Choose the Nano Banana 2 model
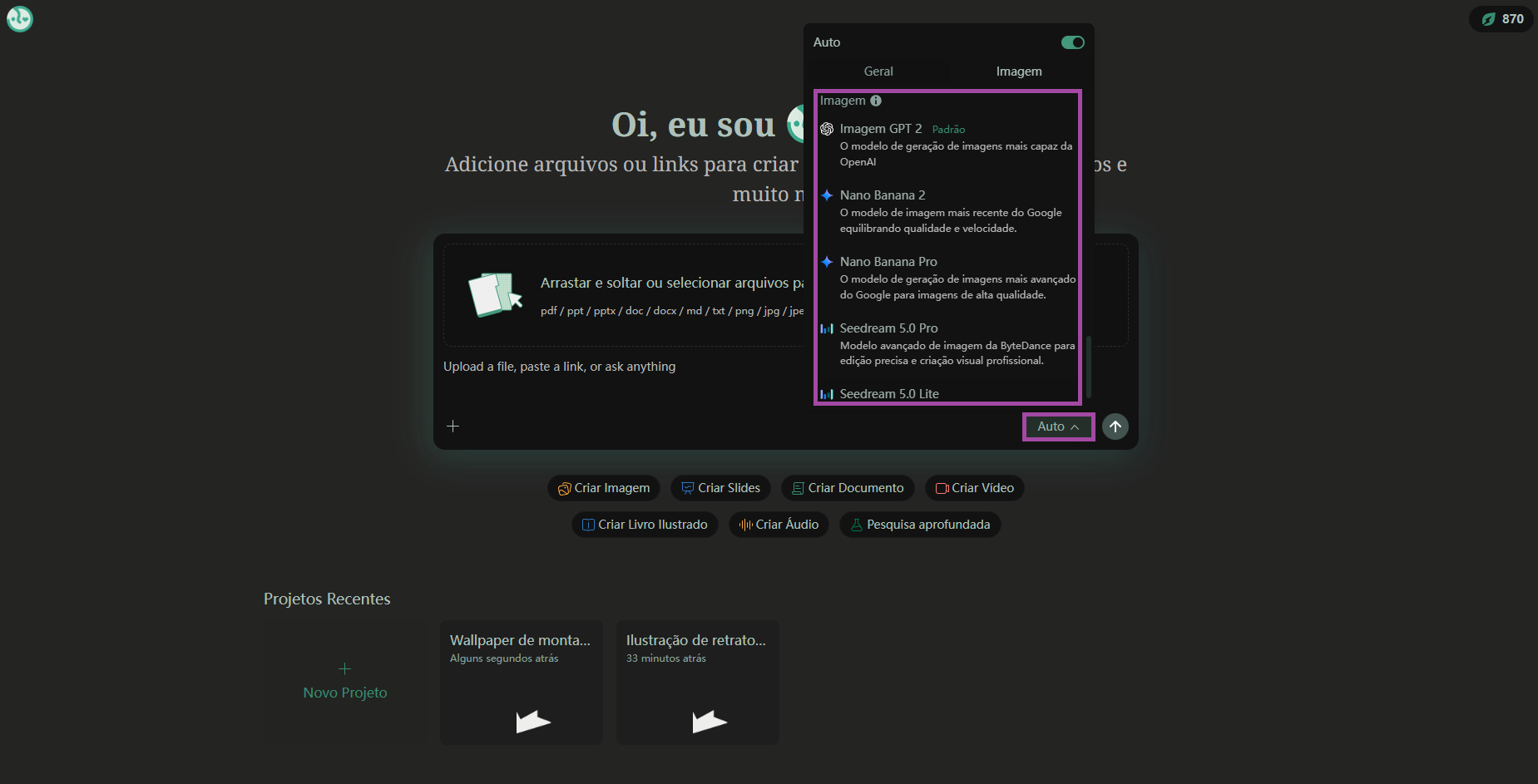 pyautogui.click(x=947, y=211)
